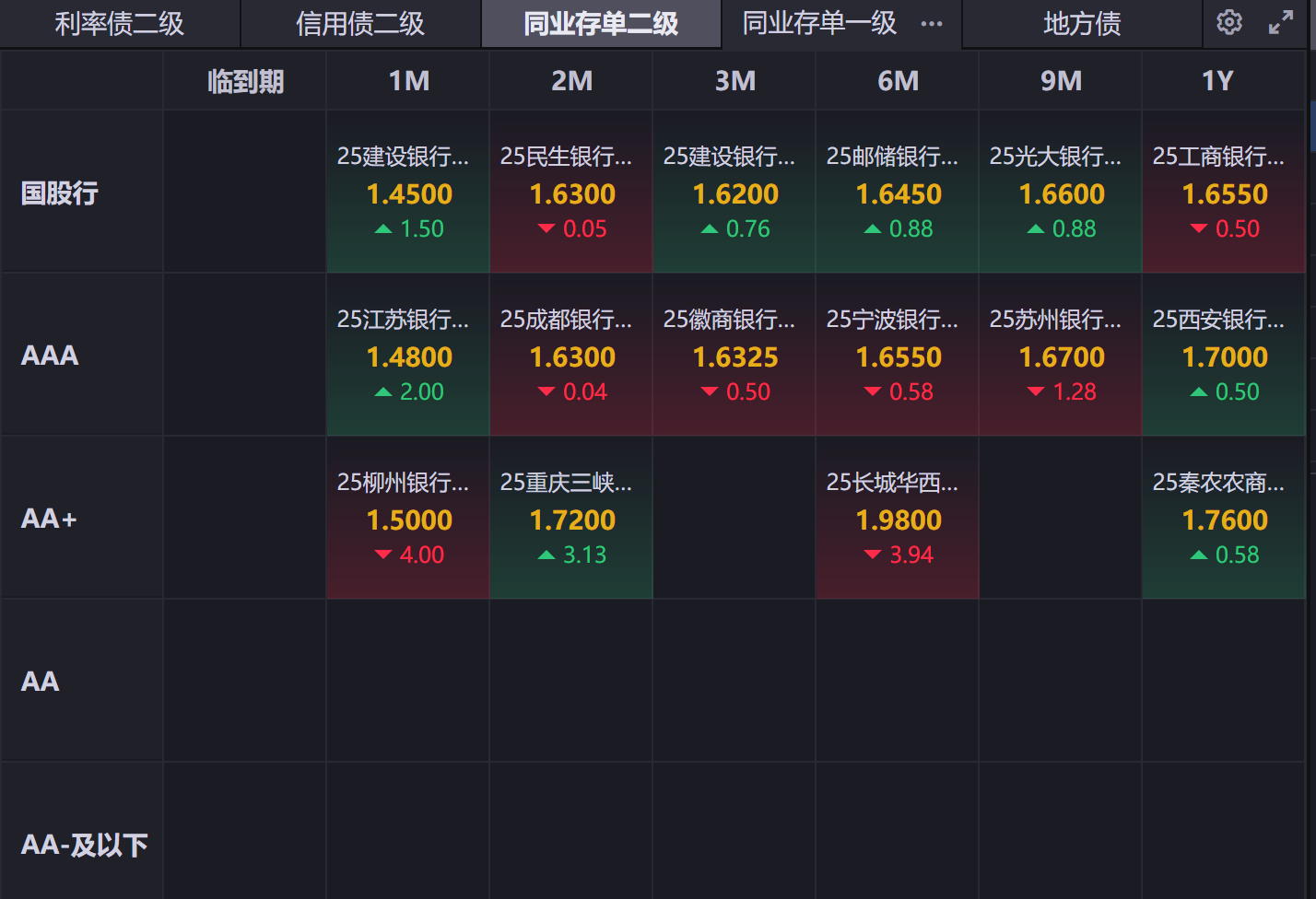
Task: Open the 地方债 tab
Action: pyautogui.click(x=1082, y=24)
